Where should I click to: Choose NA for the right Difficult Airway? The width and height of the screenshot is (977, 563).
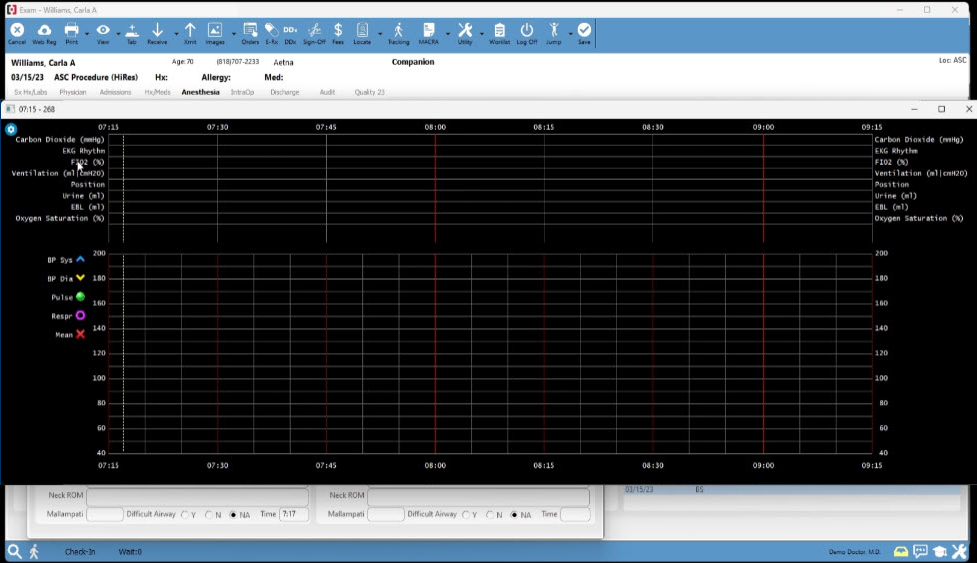[x=515, y=515]
